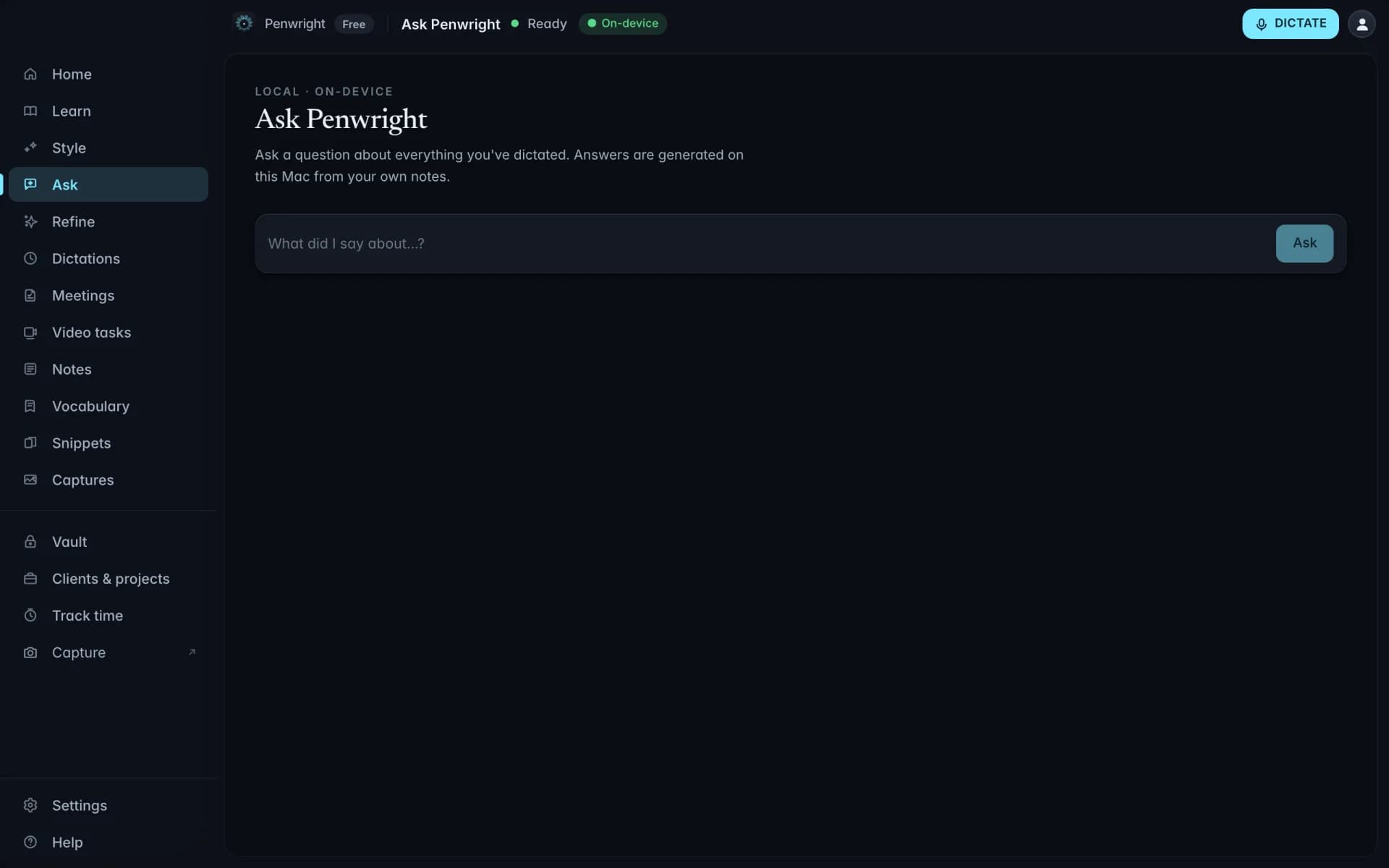Click the microphone icon in Dictate button
This screenshot has width=1389, height=868.
[1261, 24]
